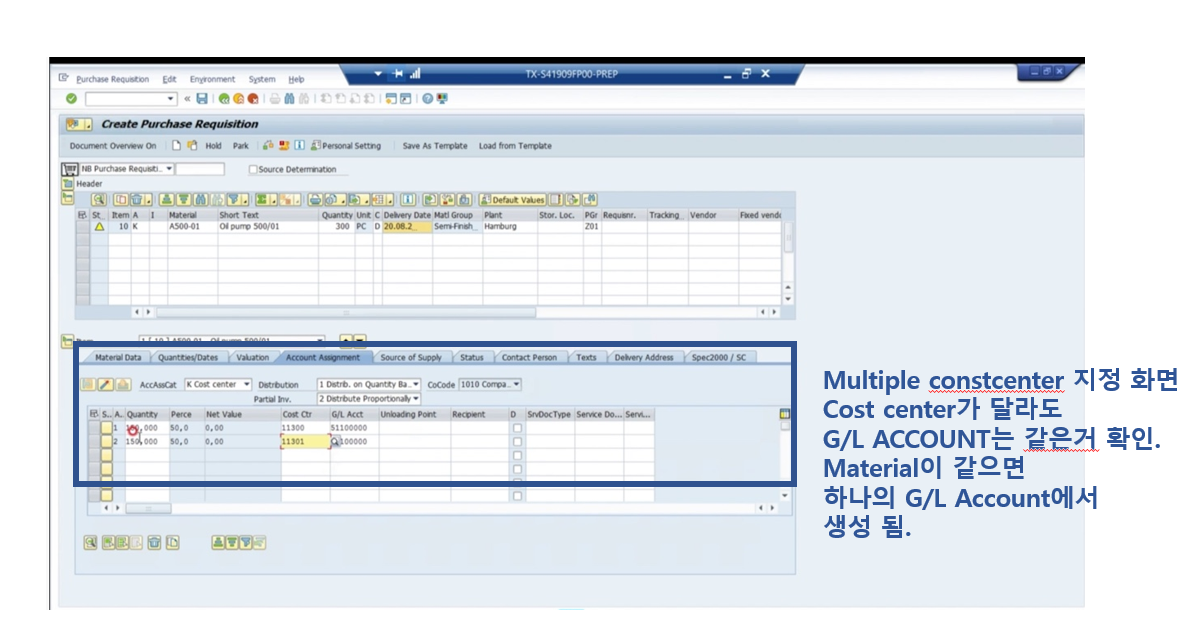Click the Change display pencil icon near AccAssCat

click(x=106, y=384)
